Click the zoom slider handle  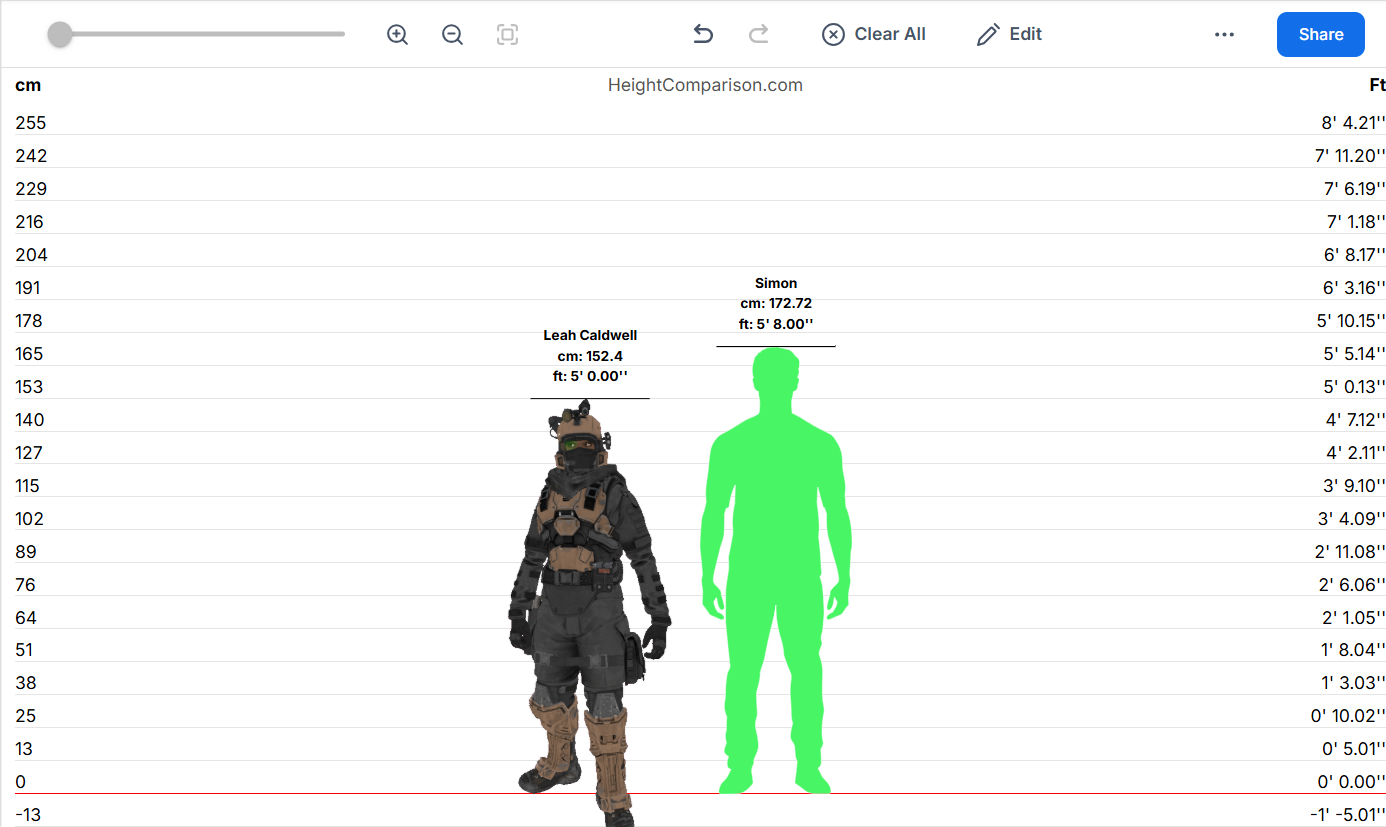[x=60, y=35]
